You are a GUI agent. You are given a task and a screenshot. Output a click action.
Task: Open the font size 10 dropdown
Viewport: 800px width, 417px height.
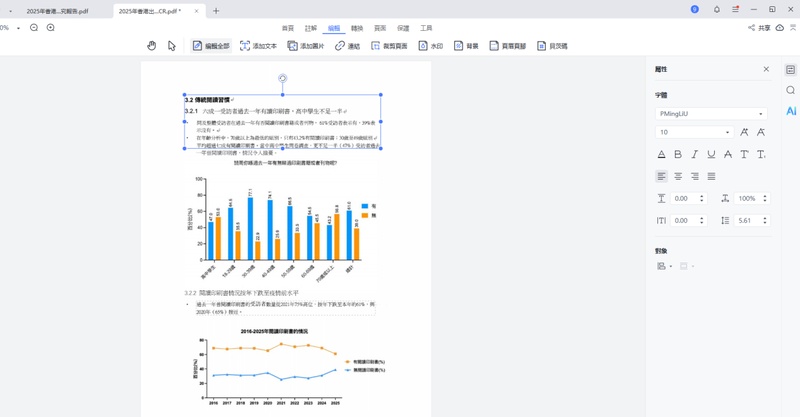[x=694, y=132]
